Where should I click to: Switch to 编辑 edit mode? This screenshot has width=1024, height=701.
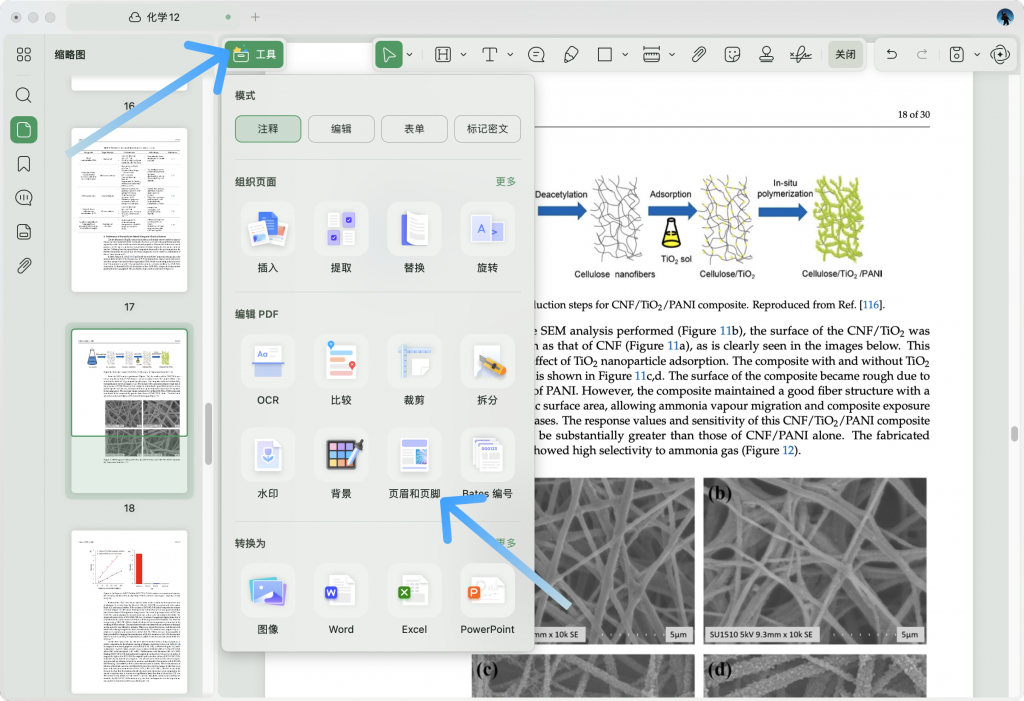pos(341,129)
